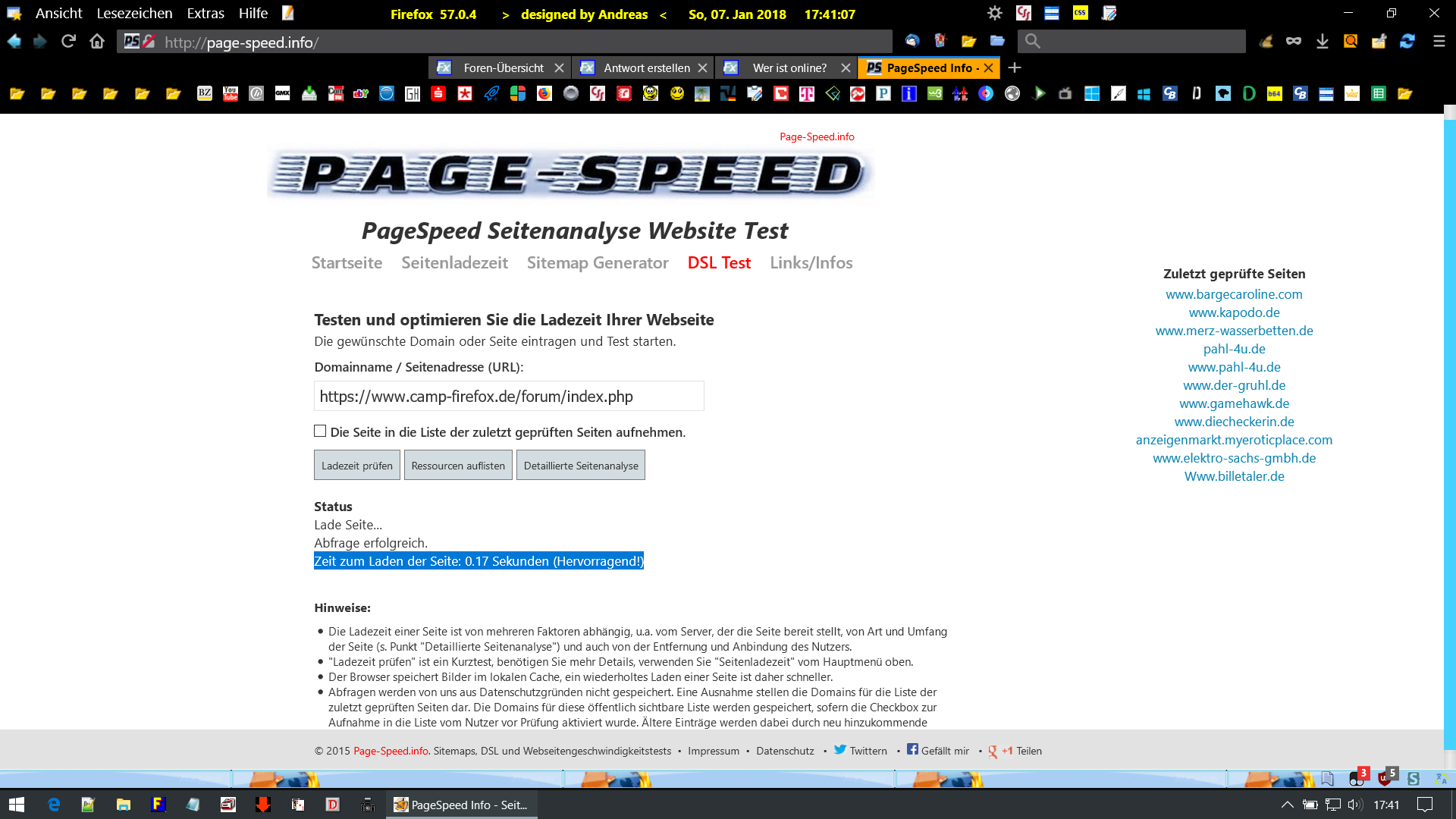This screenshot has width=1456, height=819.
Task: Click the reload page icon
Action: pos(68,42)
